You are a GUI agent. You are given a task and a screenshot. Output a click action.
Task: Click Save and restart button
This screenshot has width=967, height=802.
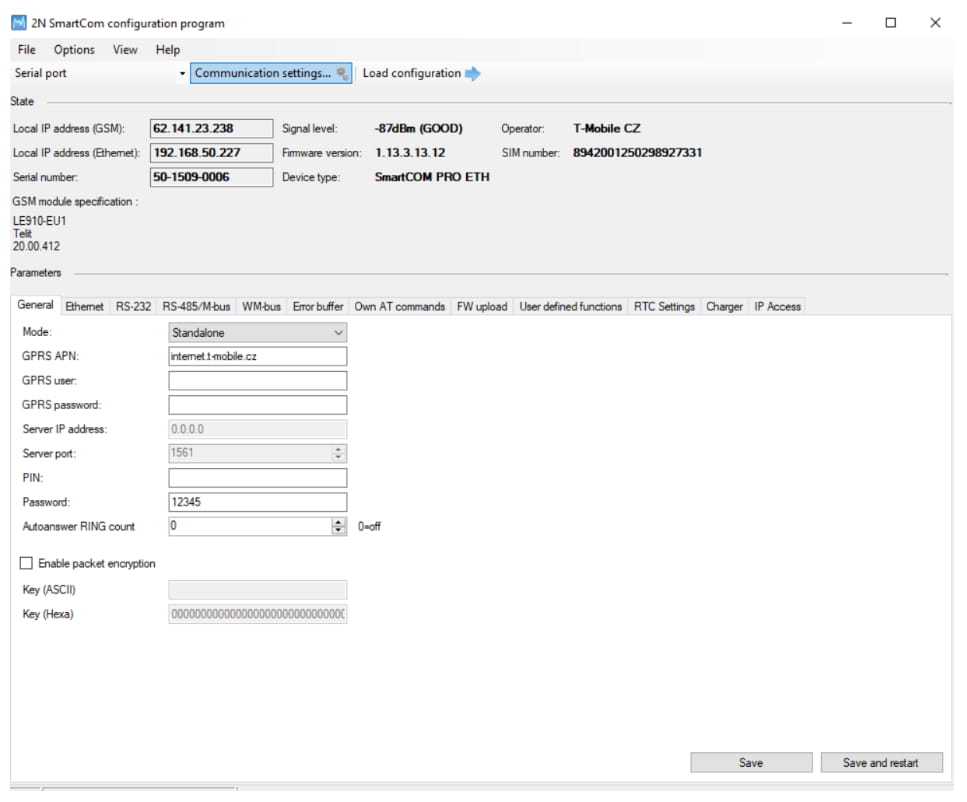[881, 764]
